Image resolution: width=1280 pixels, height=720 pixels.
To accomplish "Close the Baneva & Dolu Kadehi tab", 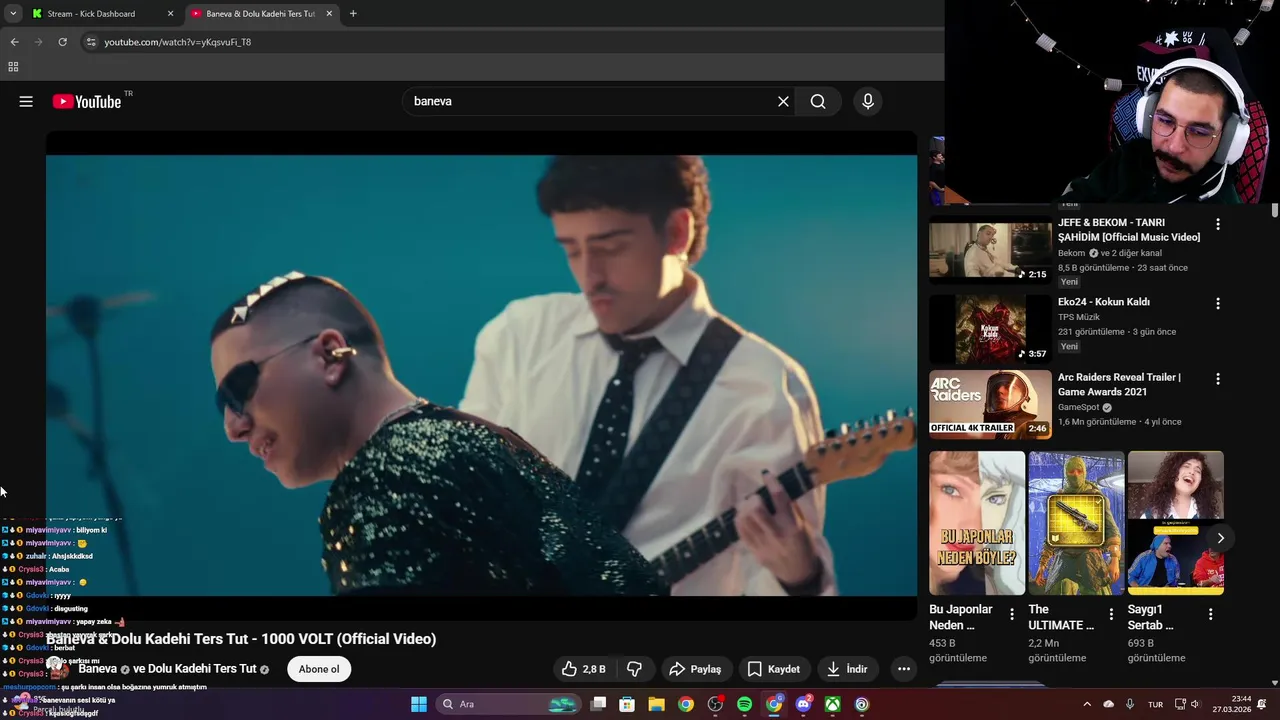I will 329,14.
